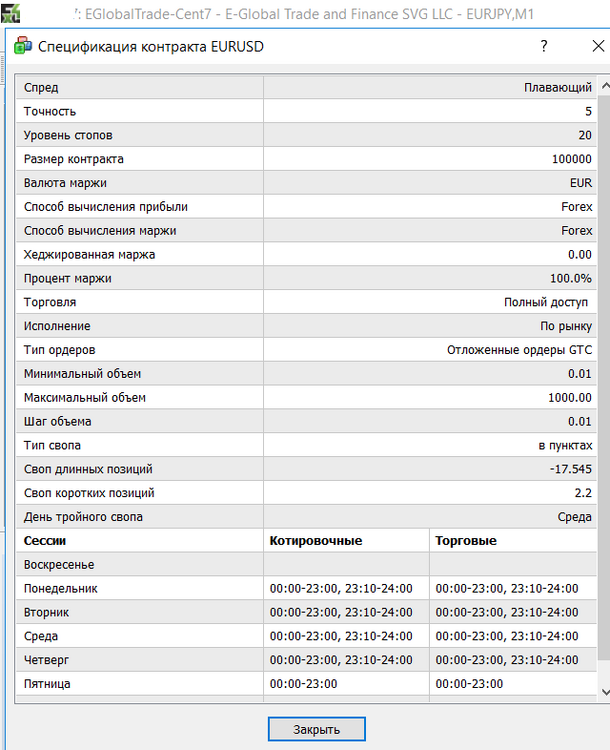Select the Точность row label

pos(50,111)
